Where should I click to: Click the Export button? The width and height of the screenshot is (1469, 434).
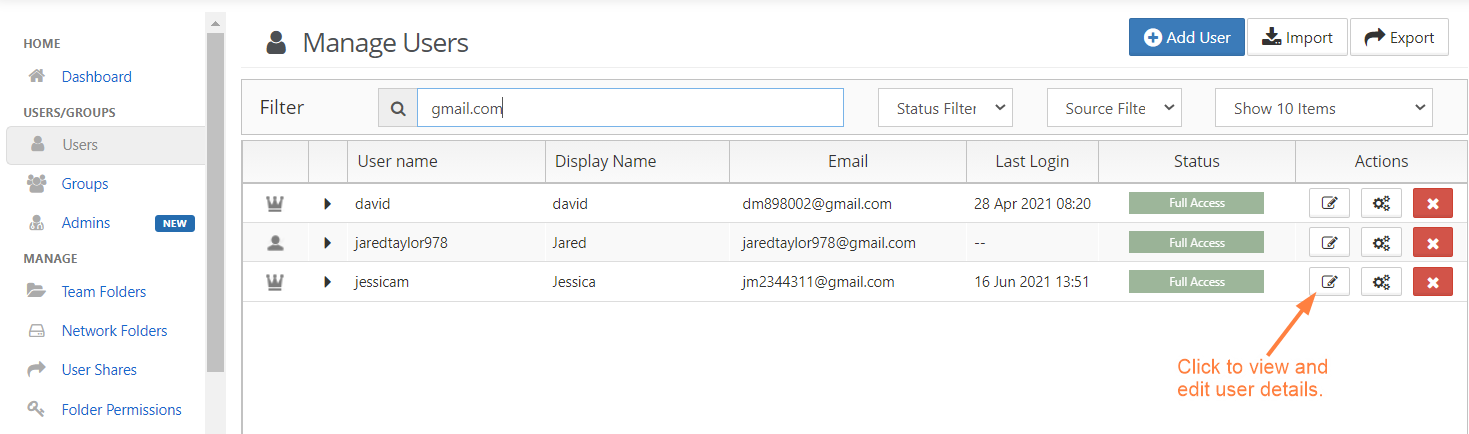tap(1399, 38)
